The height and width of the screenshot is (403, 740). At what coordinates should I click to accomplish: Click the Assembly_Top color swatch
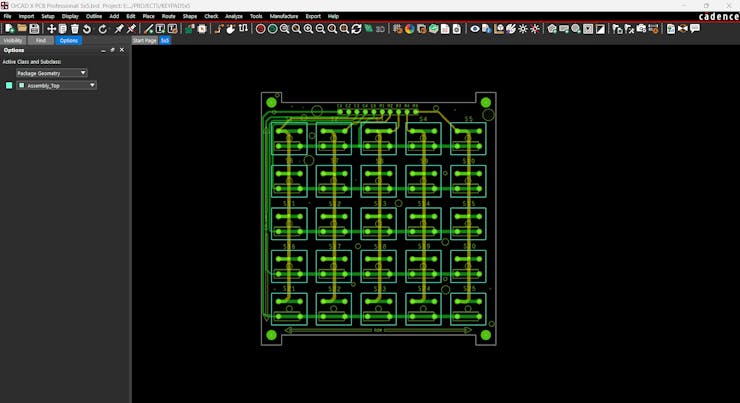(10, 86)
